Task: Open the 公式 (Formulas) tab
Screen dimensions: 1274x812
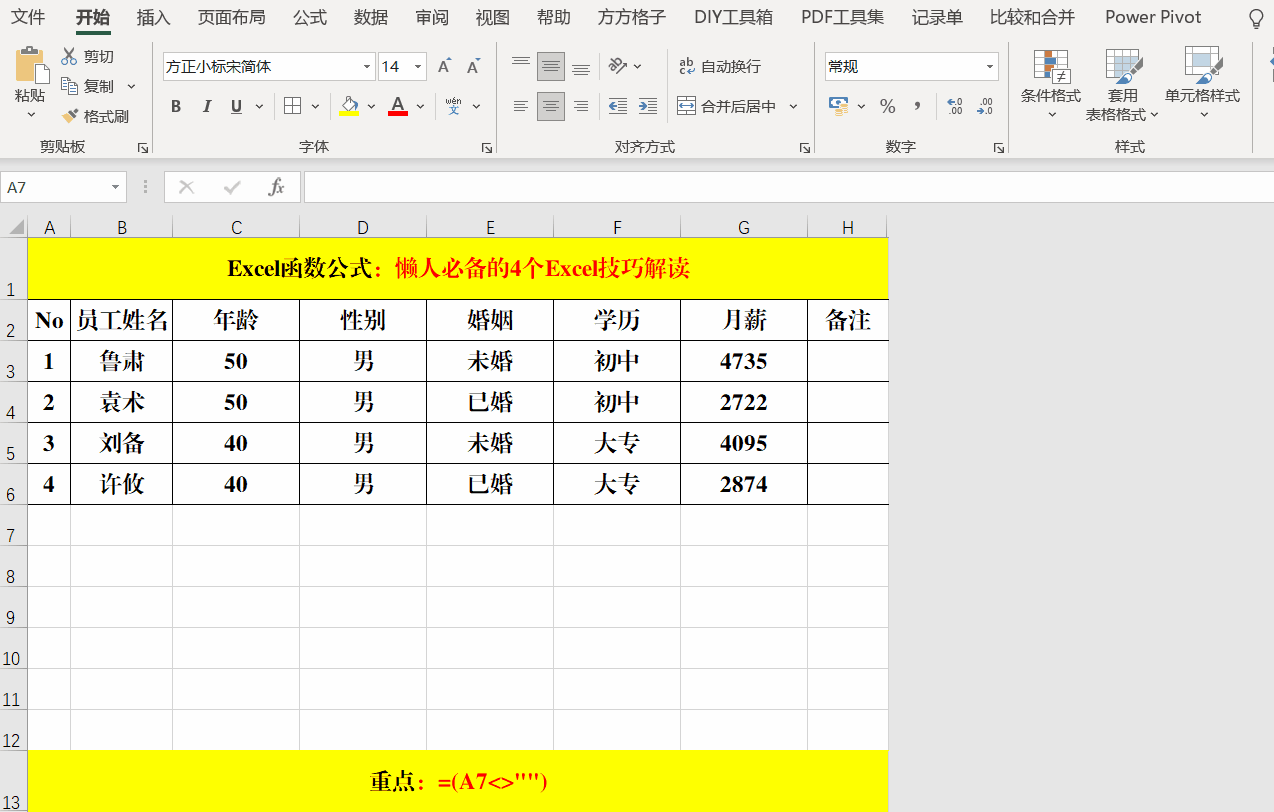Action: (310, 17)
